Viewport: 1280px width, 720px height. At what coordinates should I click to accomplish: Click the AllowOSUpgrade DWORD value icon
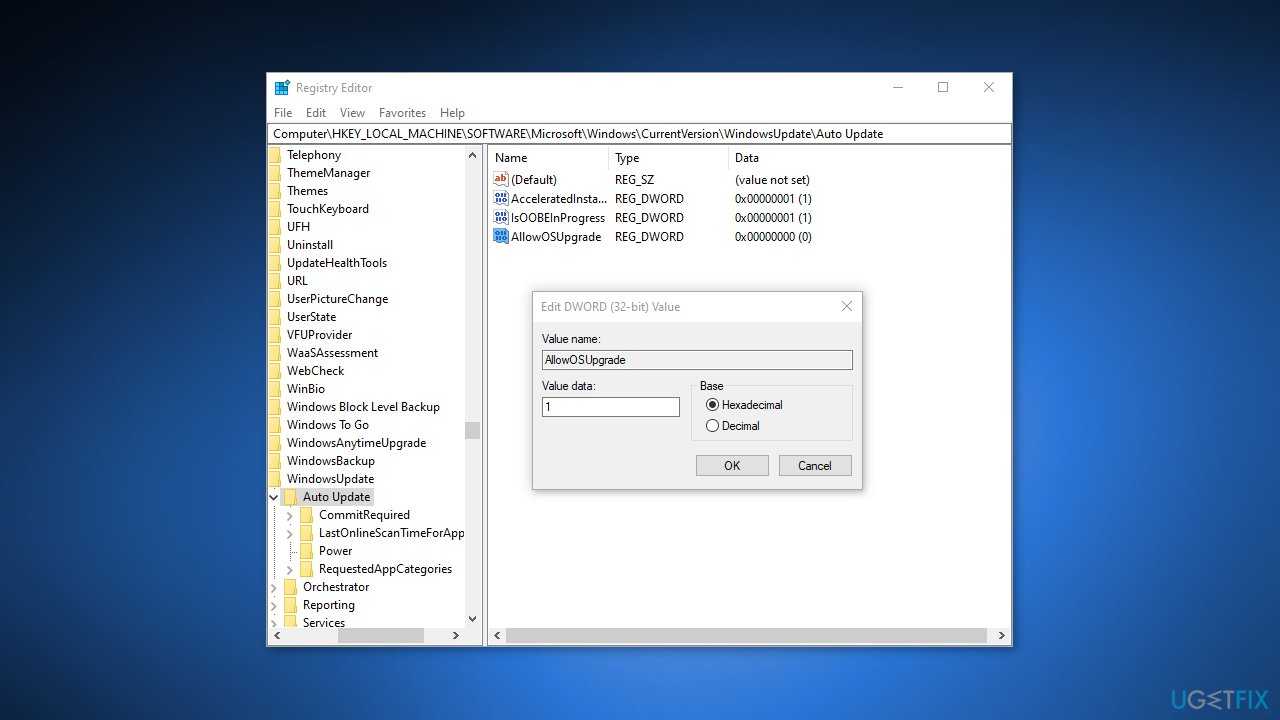coord(501,237)
